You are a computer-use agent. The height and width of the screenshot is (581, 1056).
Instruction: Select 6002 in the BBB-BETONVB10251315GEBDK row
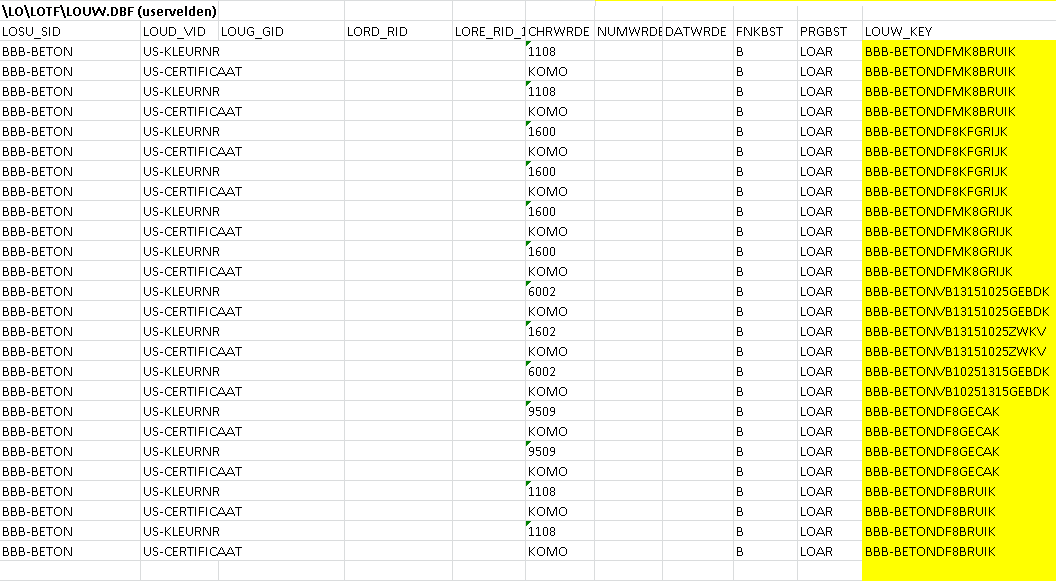click(x=560, y=372)
